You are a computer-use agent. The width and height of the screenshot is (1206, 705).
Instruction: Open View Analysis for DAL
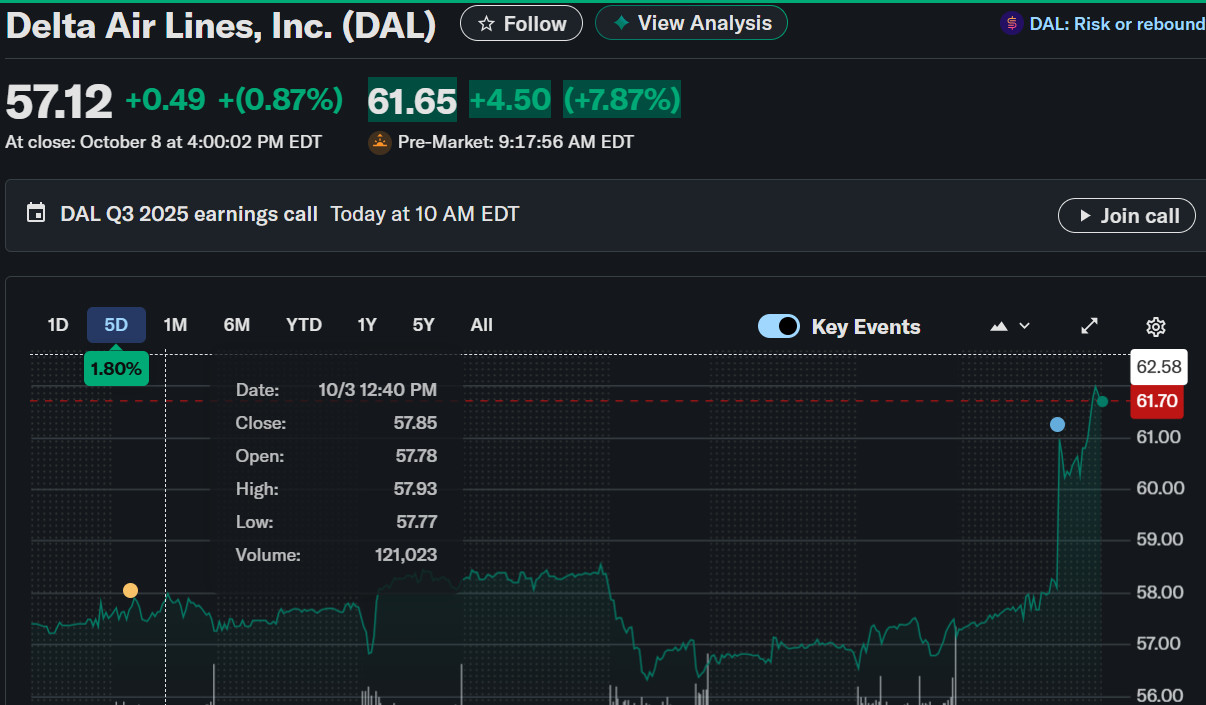(x=691, y=23)
